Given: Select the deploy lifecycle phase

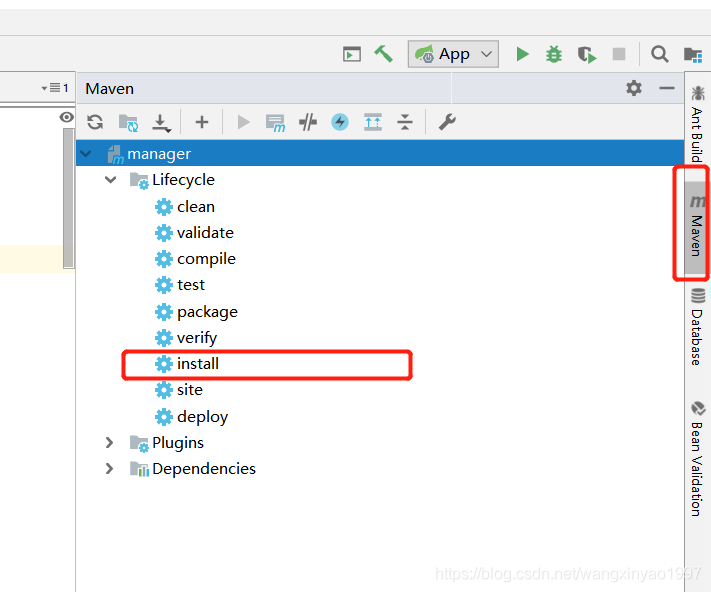Looking at the screenshot, I should tap(191, 417).
